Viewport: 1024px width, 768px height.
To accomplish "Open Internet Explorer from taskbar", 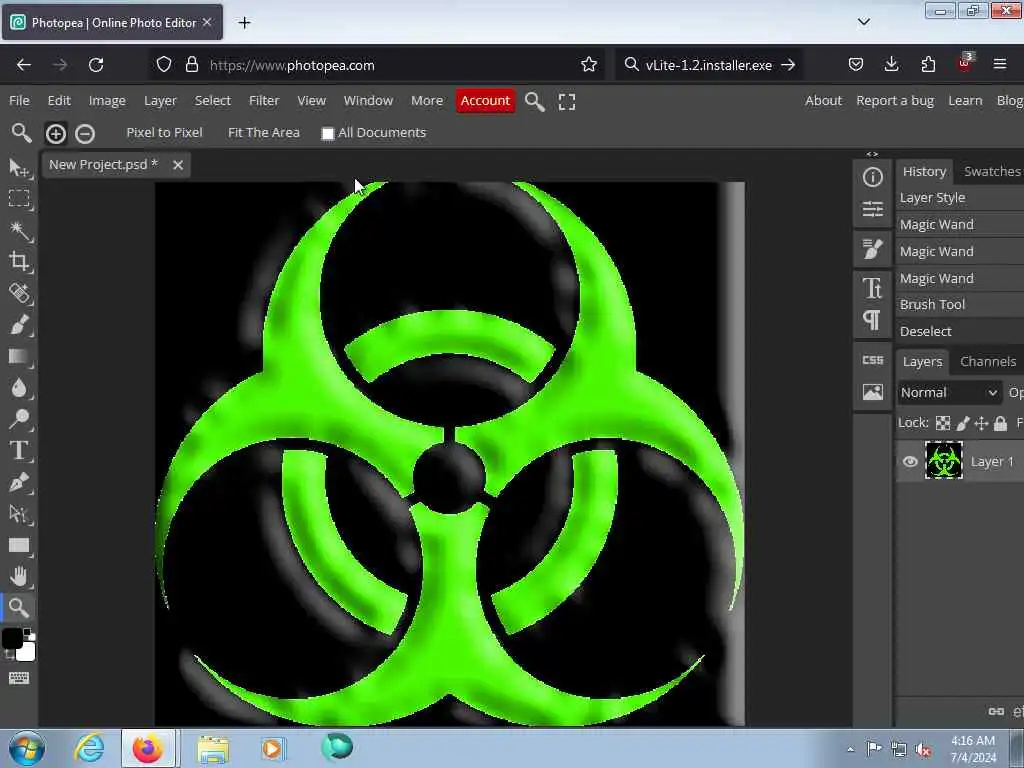I will coord(89,748).
